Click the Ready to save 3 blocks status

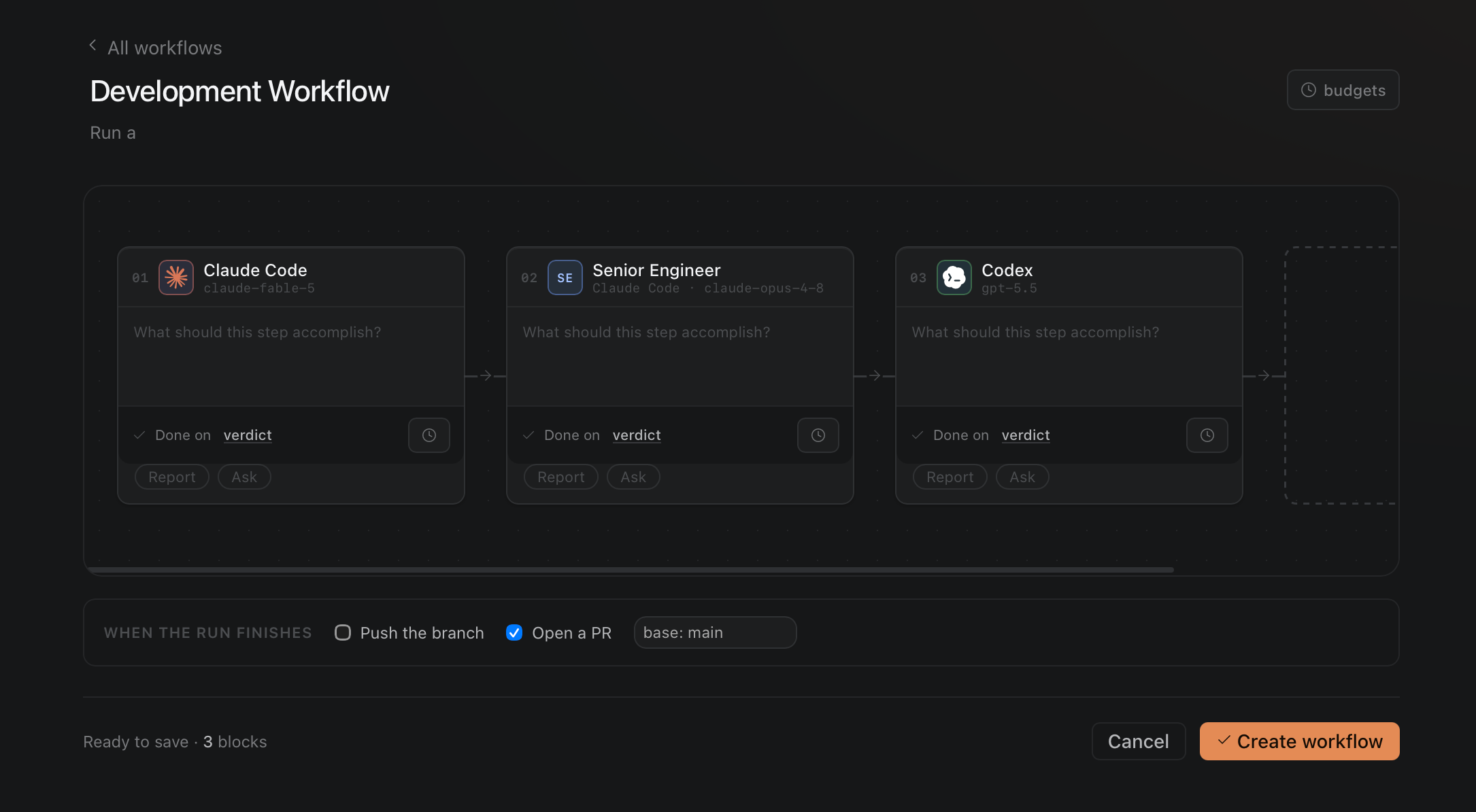175,742
